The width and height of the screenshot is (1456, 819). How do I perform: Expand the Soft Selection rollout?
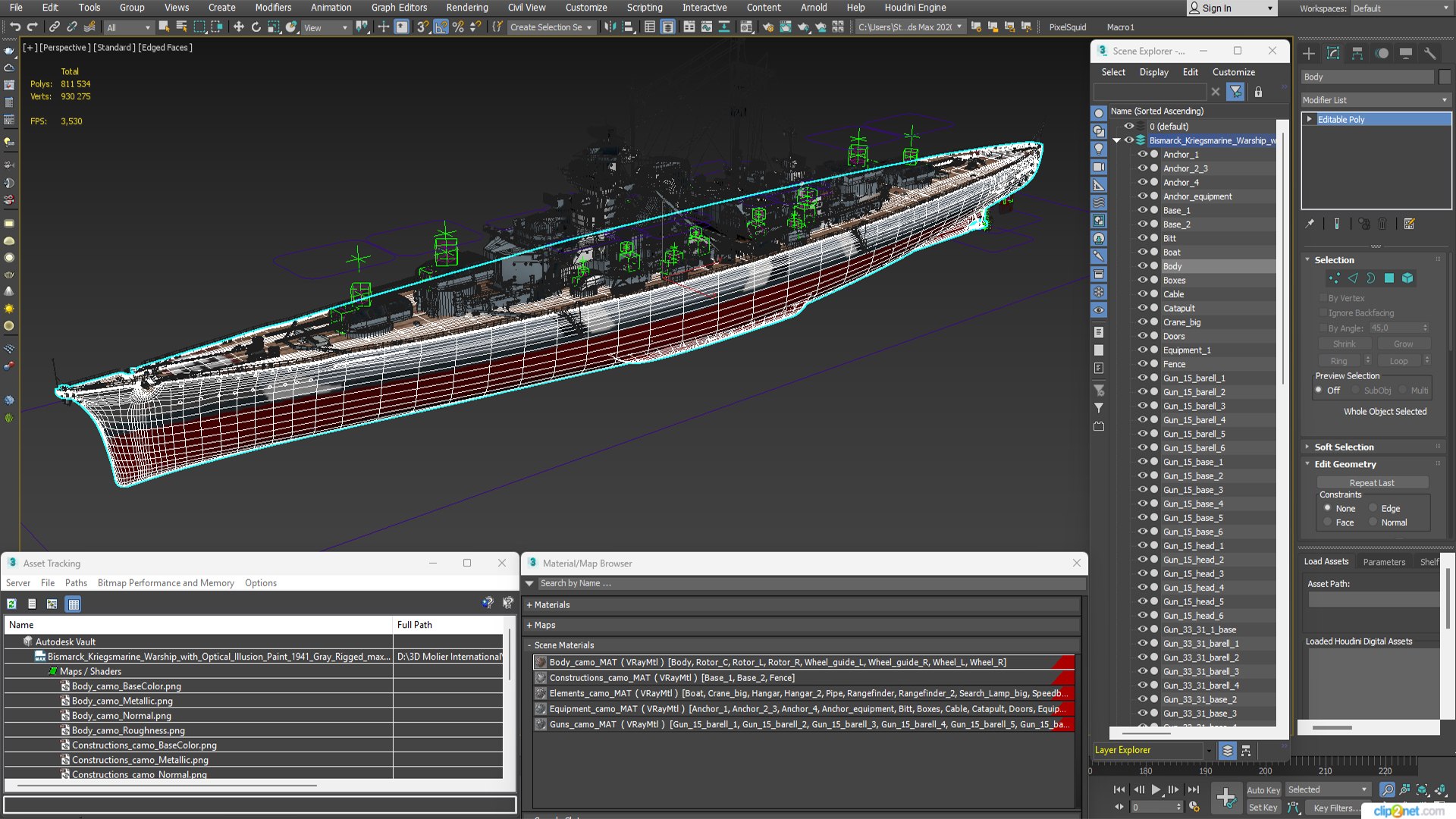[x=1343, y=447]
